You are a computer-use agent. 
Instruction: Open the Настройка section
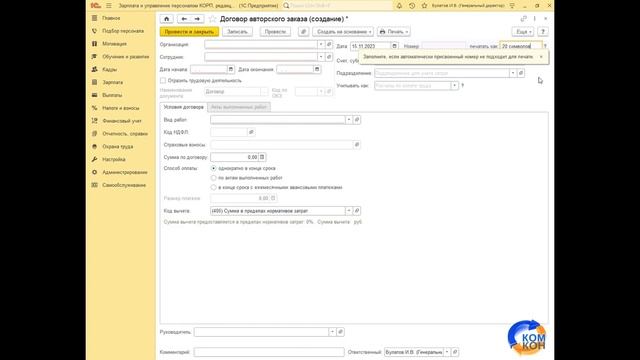(113, 159)
